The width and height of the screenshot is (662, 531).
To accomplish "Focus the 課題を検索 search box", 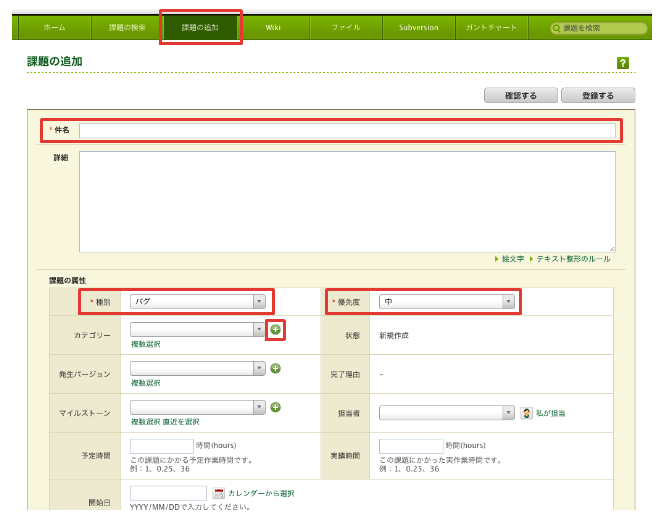I will point(599,28).
